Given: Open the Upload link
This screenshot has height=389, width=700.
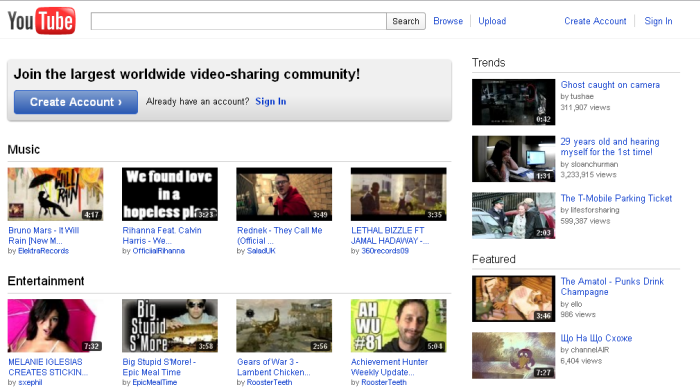Looking at the screenshot, I should [492, 21].
